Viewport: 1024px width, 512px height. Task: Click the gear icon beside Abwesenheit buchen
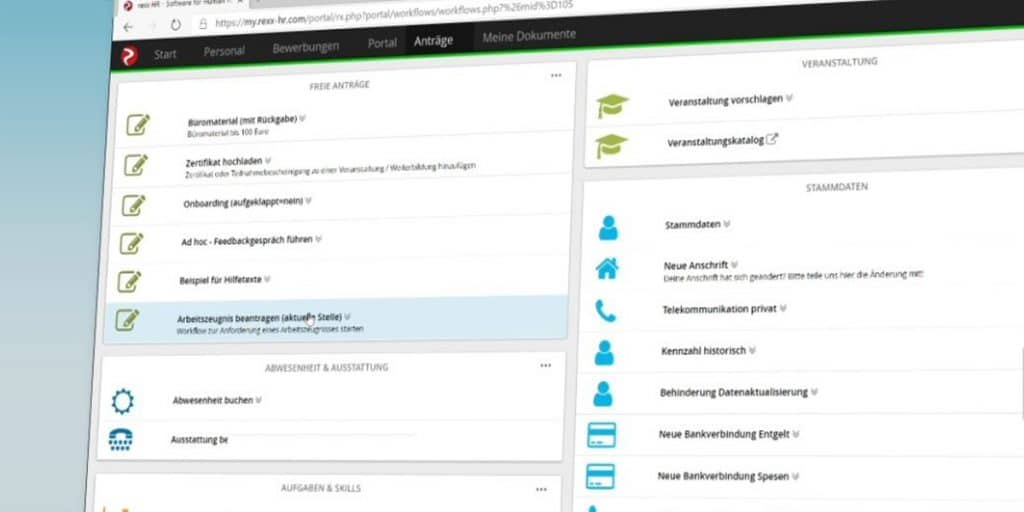122,401
